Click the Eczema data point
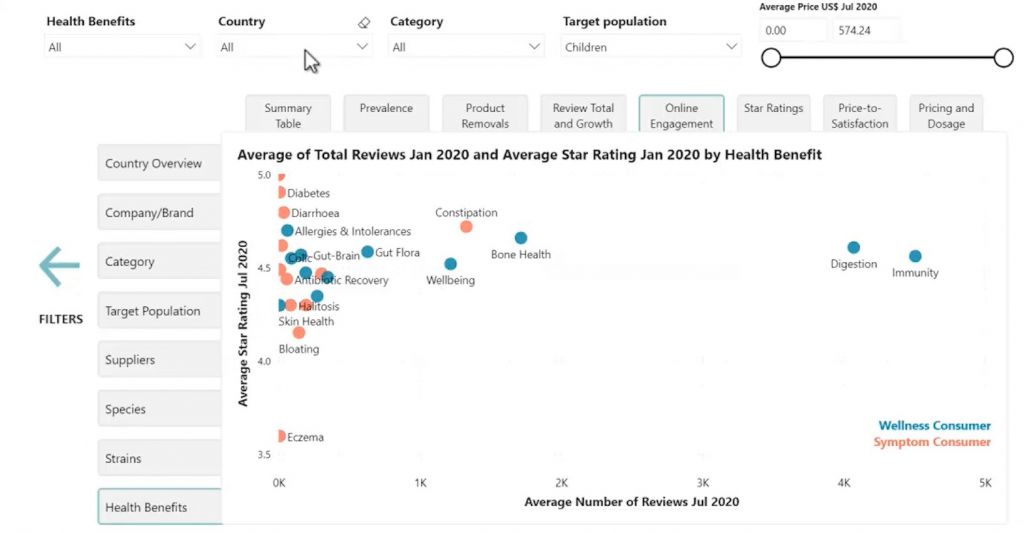Screen dimensions: 1024x533 point(281,436)
